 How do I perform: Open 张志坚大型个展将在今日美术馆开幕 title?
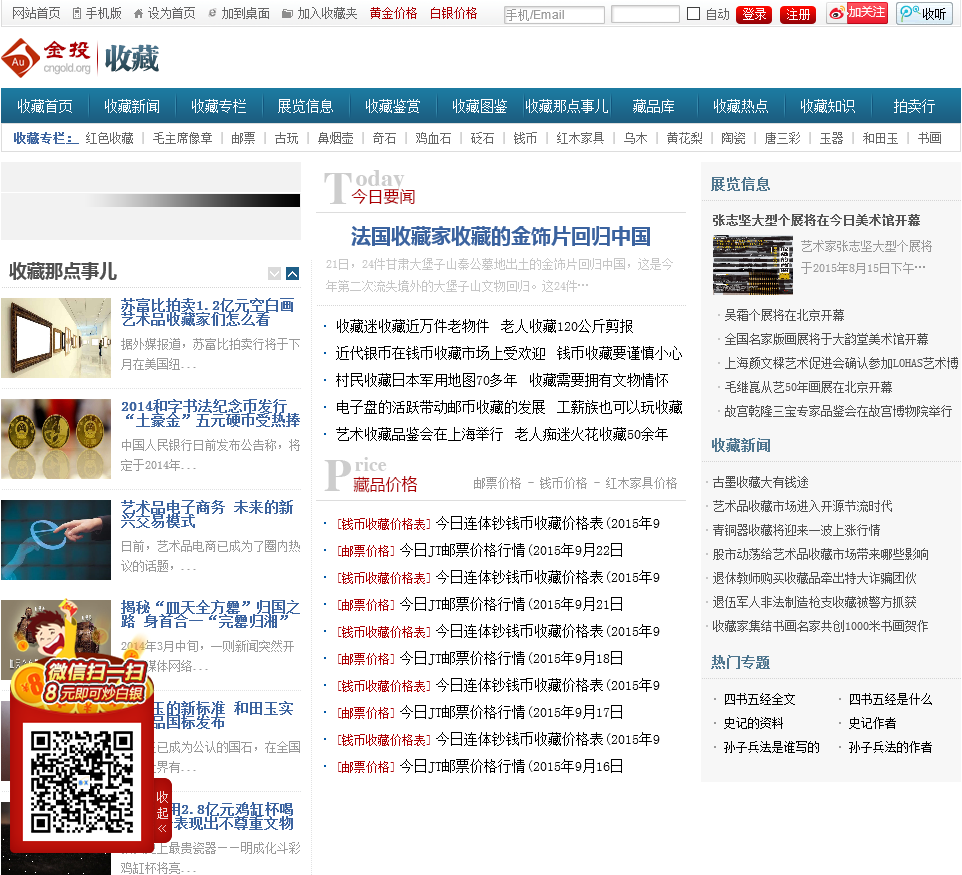(816, 220)
